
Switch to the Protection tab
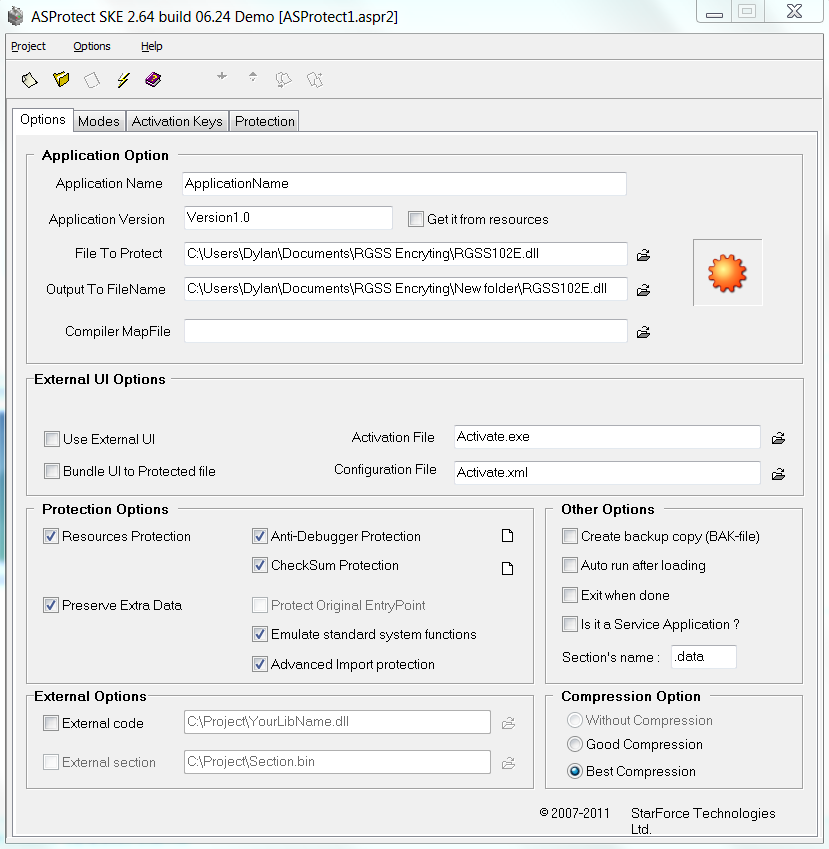pyautogui.click(x=264, y=121)
